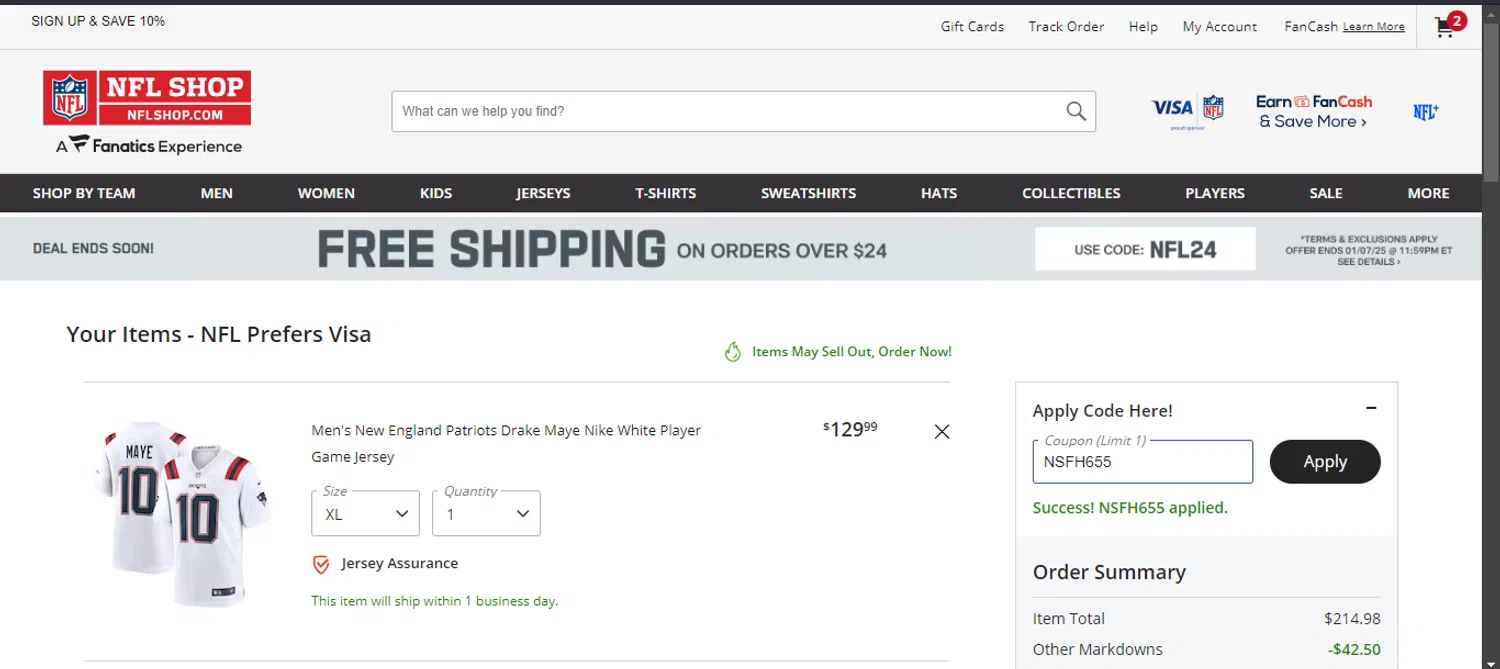
Task: Open the Women menu
Action: (x=326, y=193)
